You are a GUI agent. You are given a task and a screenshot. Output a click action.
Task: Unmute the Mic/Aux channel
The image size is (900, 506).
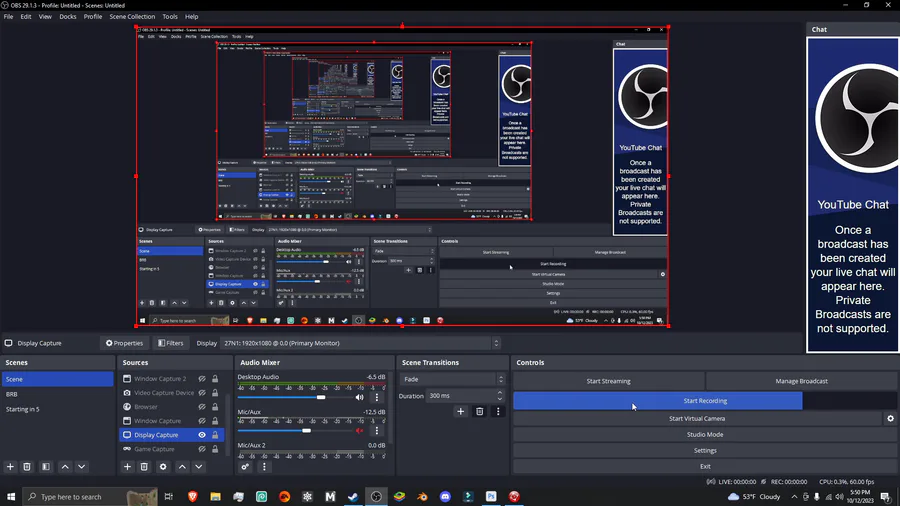pyautogui.click(x=359, y=430)
